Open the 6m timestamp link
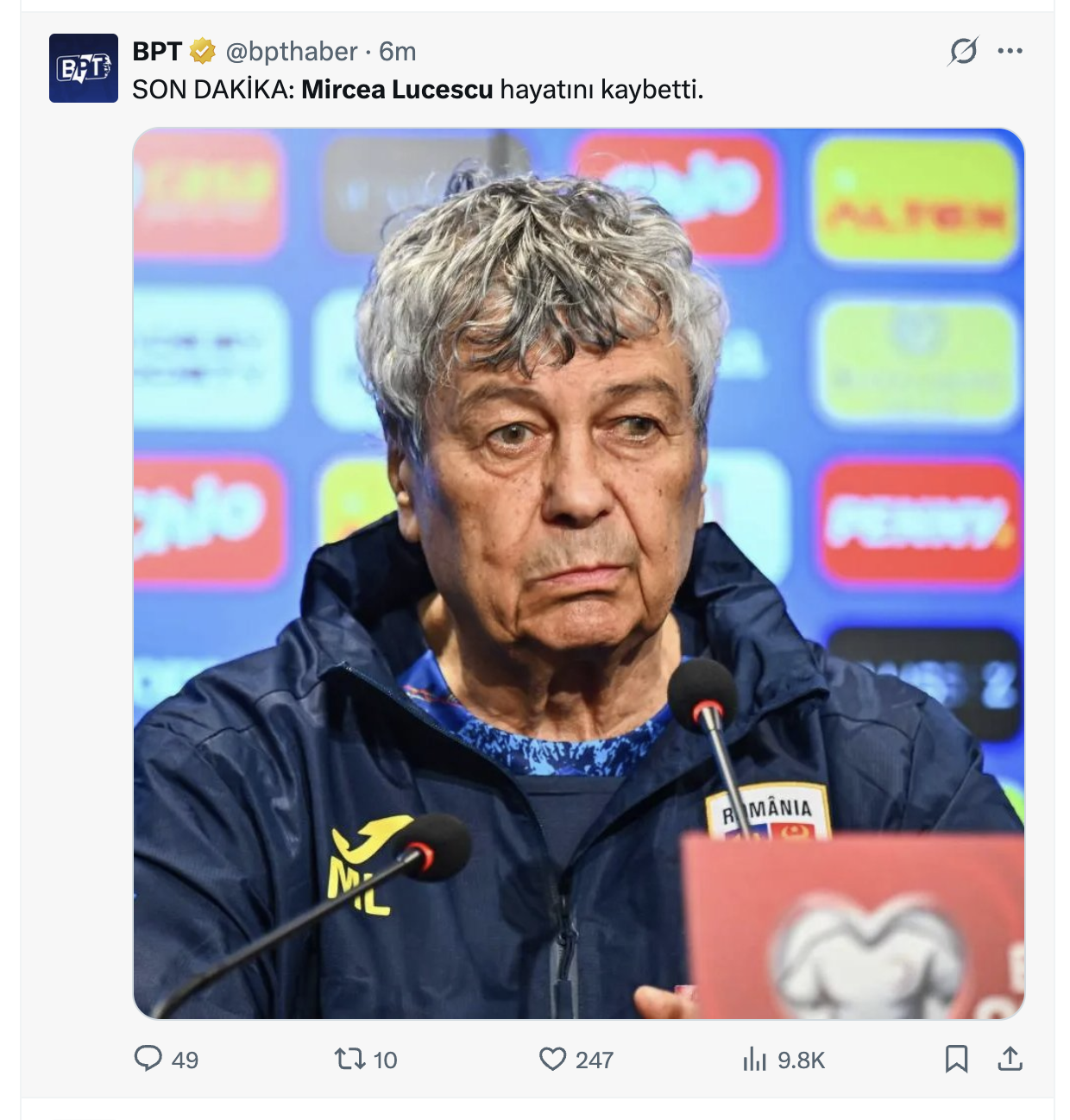Screen dimensions: 1070x1120 click(397, 52)
